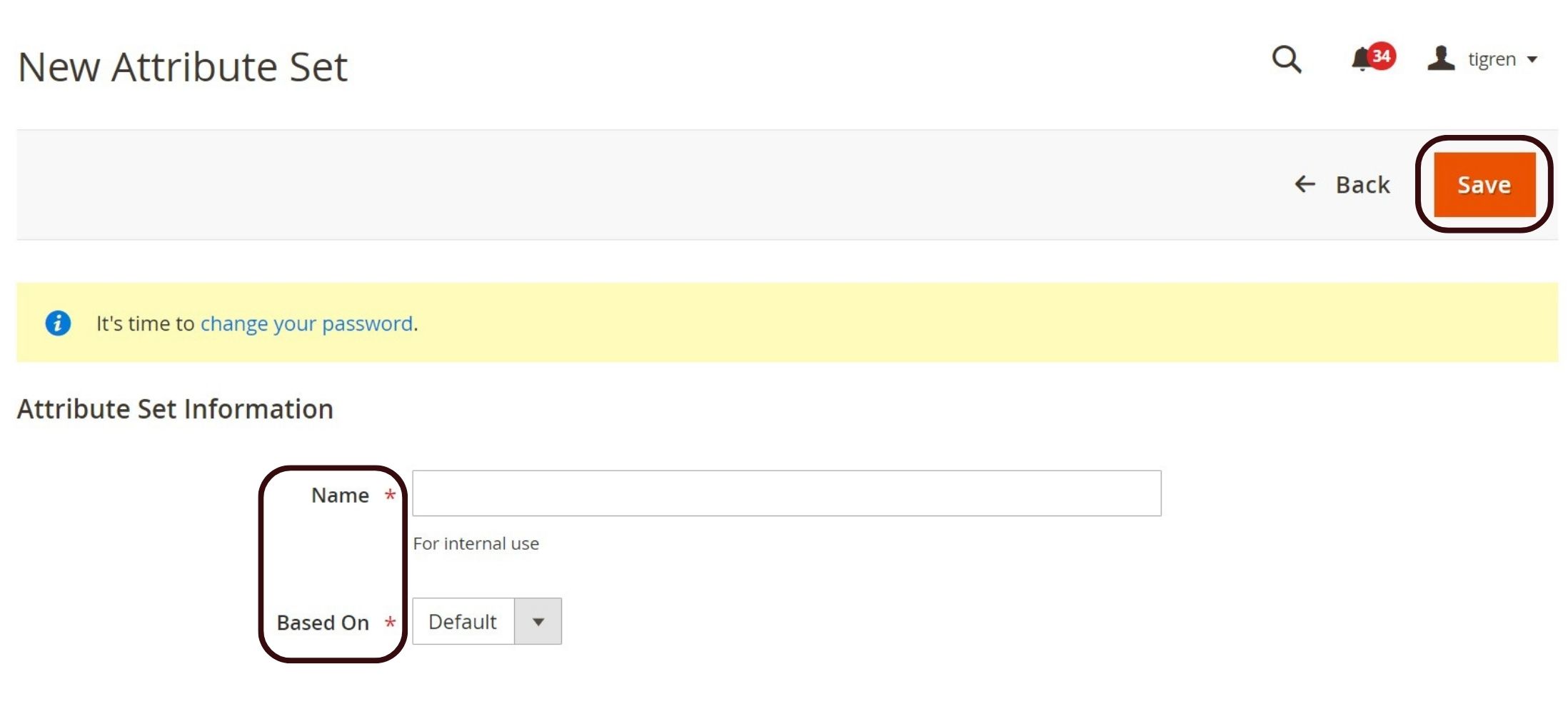Click the tigren username menu
Image resolution: width=1568 pixels, height=714 pixels.
point(1492,59)
